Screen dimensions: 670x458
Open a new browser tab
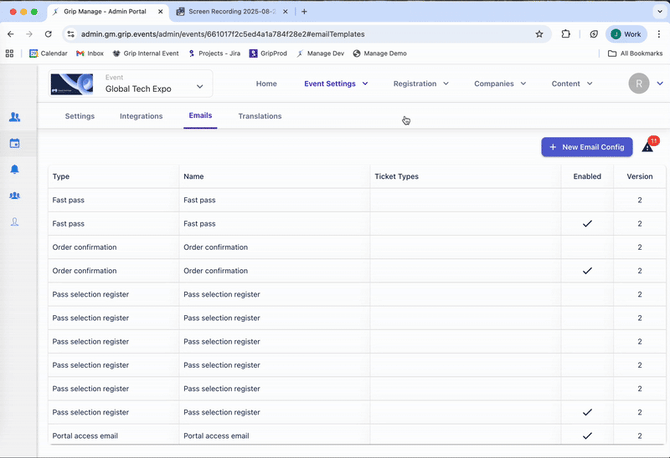click(304, 12)
